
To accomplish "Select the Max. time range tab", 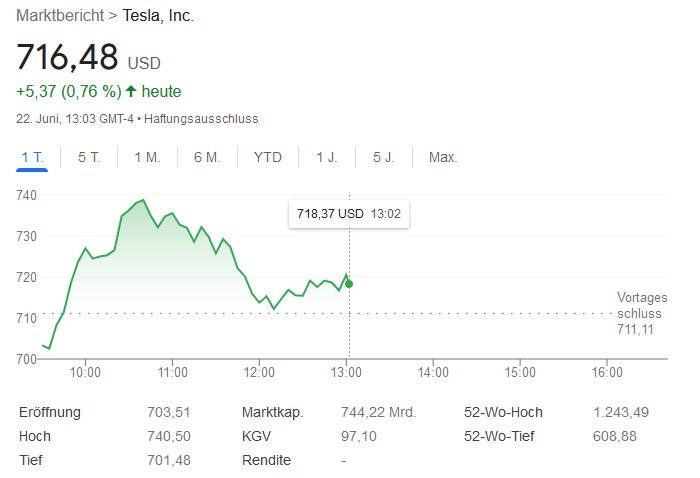I will point(443,157).
